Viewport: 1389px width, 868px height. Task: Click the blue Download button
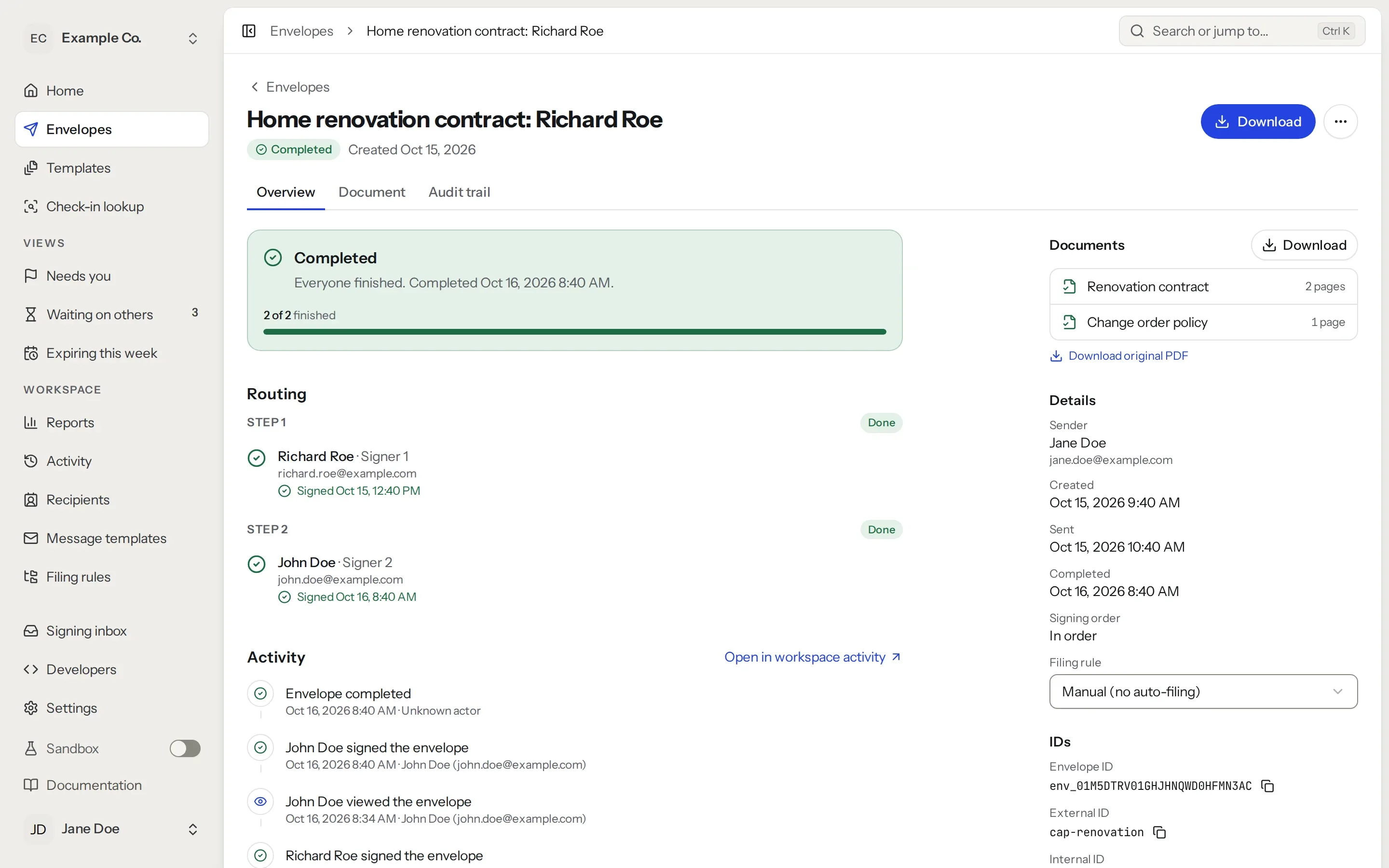1257,121
